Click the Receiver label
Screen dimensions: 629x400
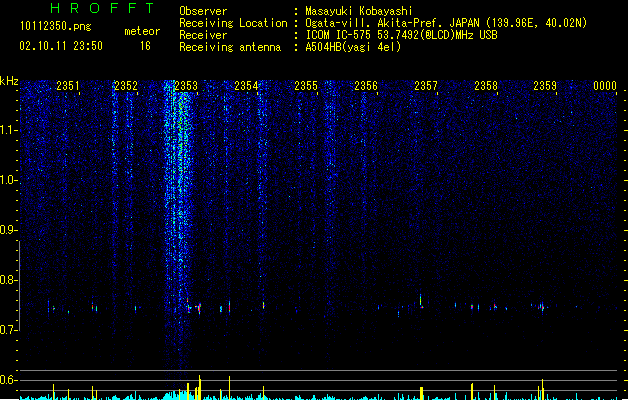coord(203,35)
